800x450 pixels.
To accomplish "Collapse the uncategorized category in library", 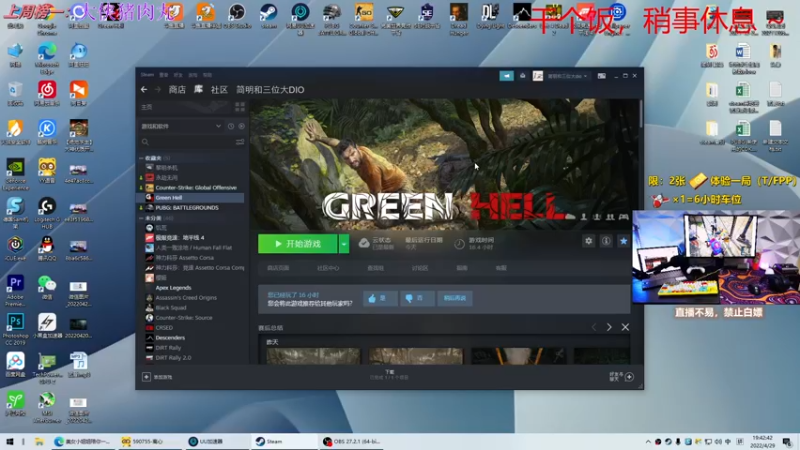I will pos(141,218).
